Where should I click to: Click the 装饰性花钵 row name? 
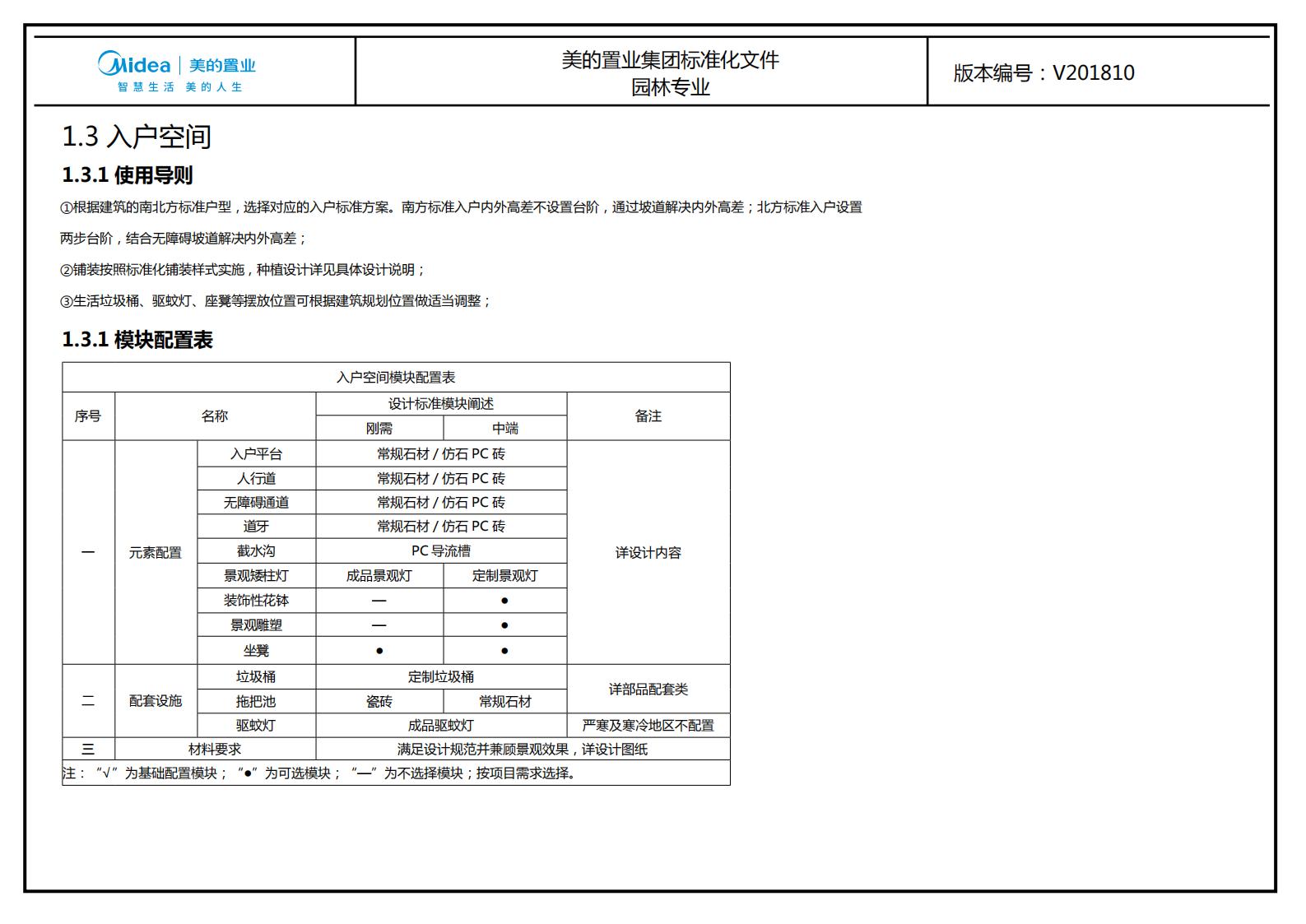click(x=256, y=601)
